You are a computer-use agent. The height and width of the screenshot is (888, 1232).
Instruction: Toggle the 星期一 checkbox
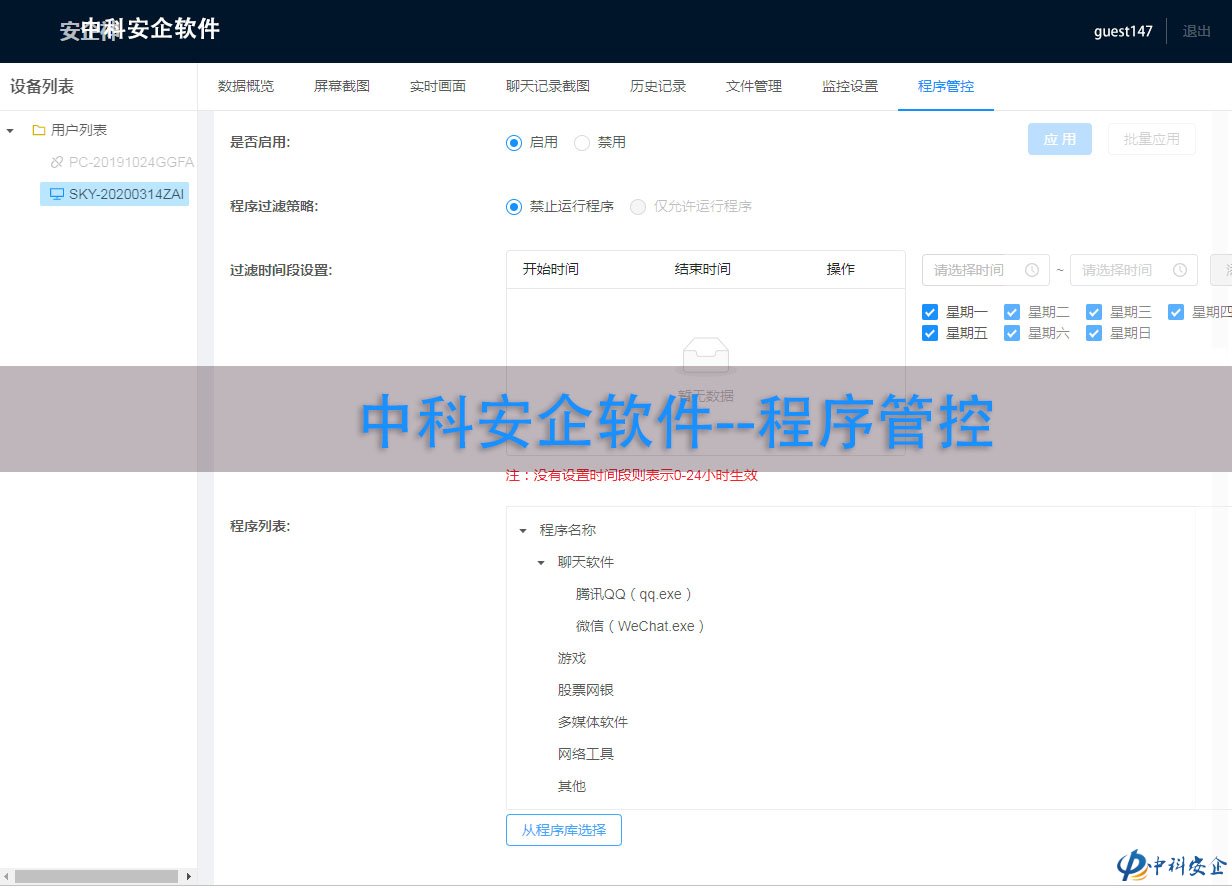coord(930,312)
